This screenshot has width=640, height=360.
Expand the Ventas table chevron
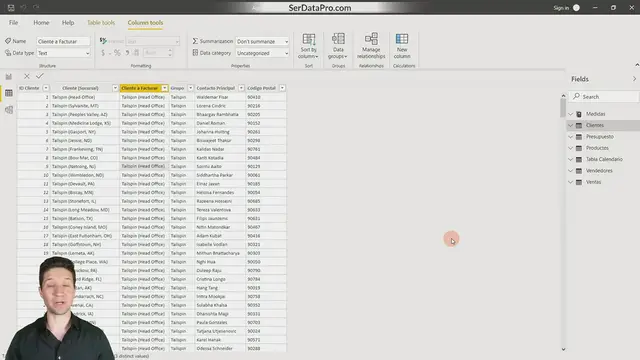tap(571, 182)
